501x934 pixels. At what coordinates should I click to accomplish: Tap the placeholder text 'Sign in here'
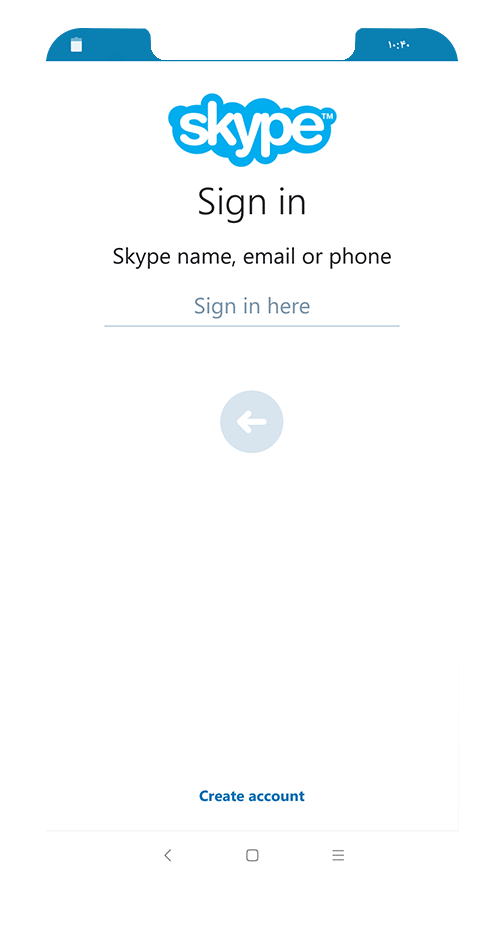point(251,306)
